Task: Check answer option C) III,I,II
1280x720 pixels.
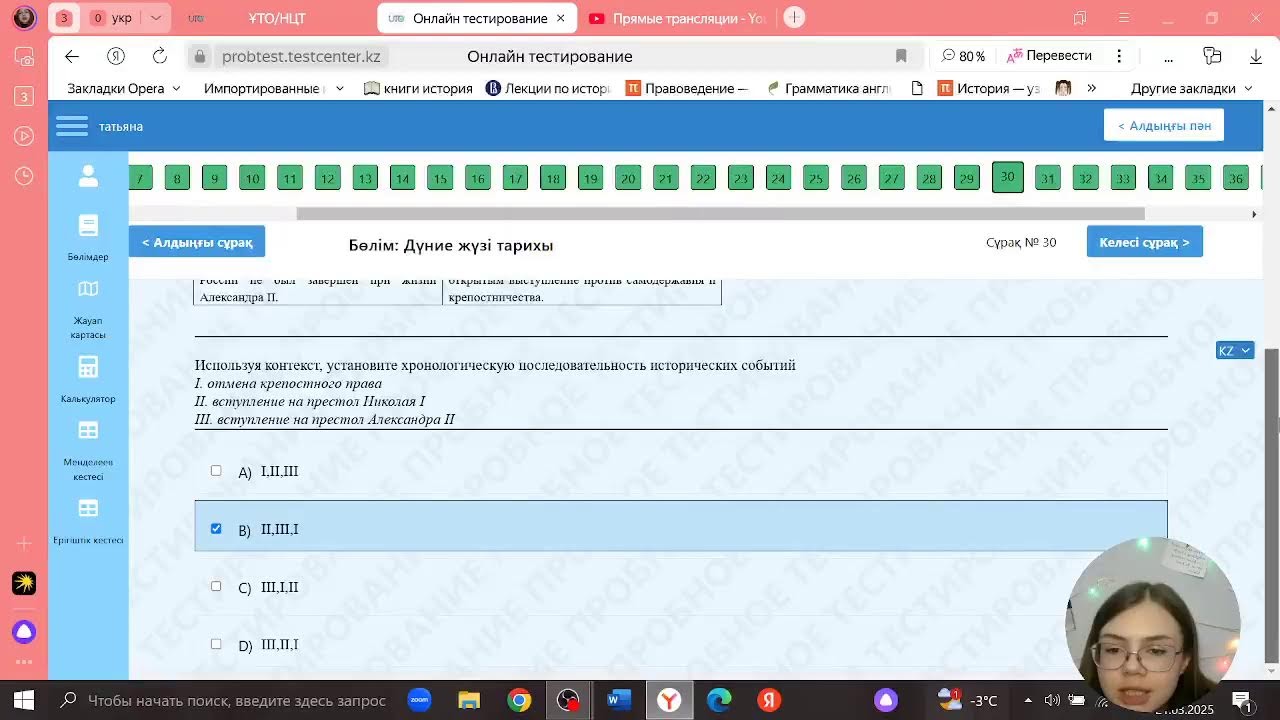Action: [216, 587]
